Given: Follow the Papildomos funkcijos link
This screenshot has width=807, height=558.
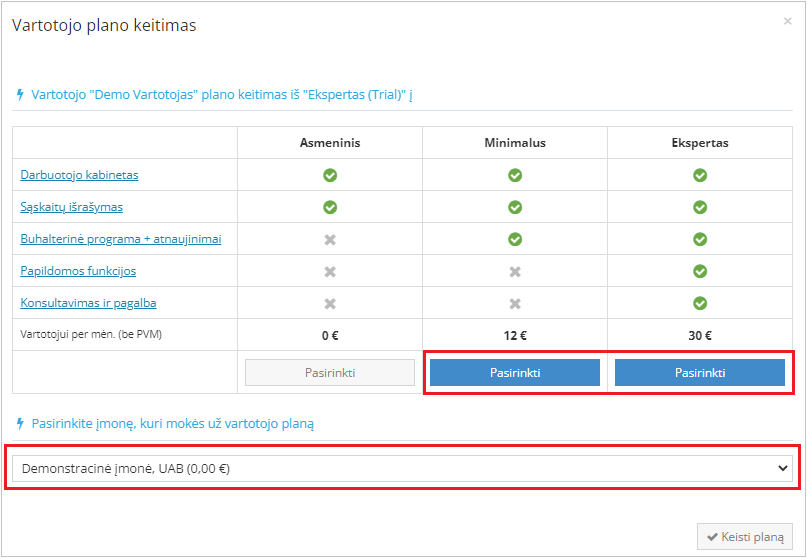Looking at the screenshot, I should point(78,271).
